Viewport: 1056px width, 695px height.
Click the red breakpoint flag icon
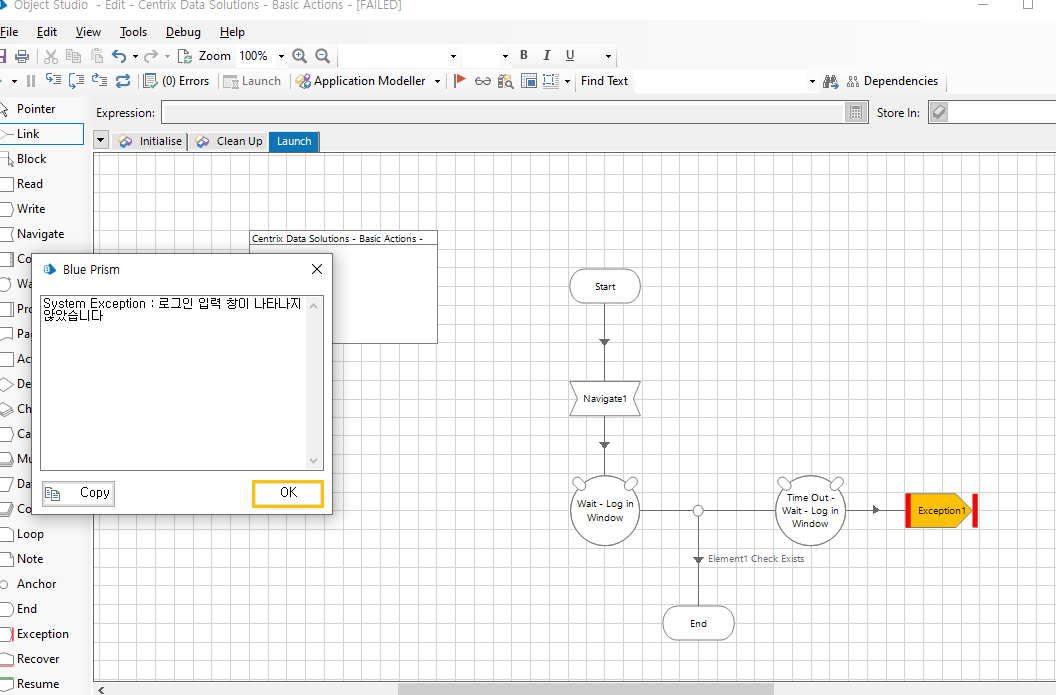tap(460, 81)
